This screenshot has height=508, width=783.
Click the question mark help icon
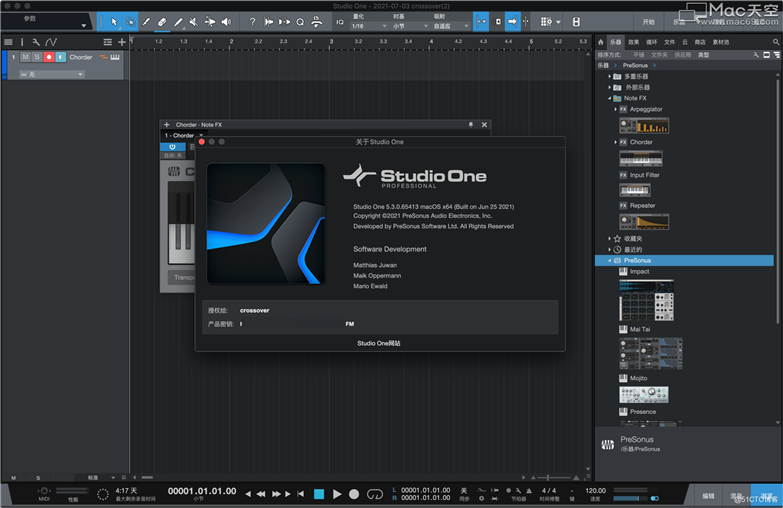point(252,22)
